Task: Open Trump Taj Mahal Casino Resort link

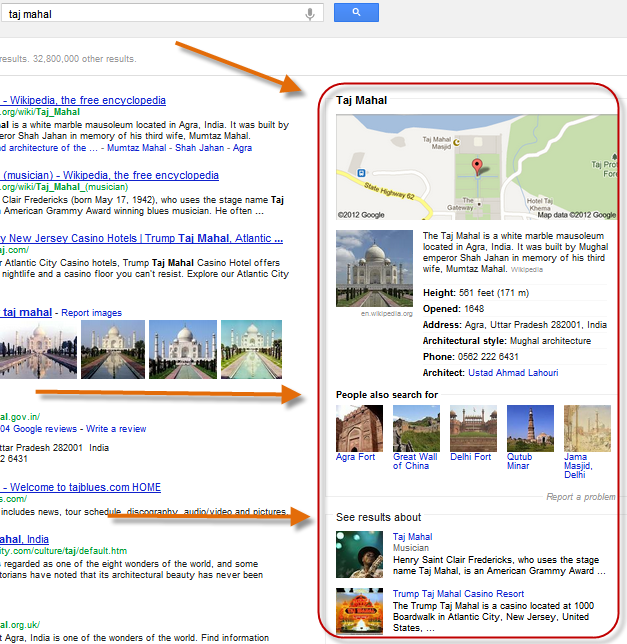Action: point(458,594)
